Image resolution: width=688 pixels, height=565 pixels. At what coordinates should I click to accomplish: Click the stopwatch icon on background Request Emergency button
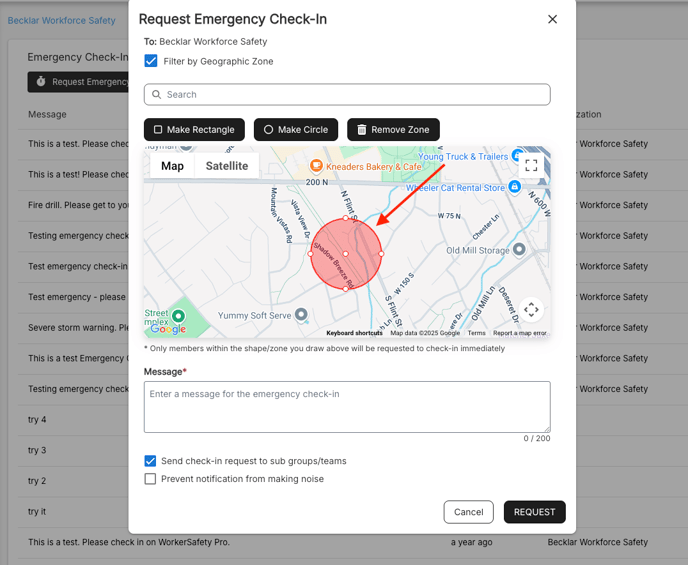[41, 81]
